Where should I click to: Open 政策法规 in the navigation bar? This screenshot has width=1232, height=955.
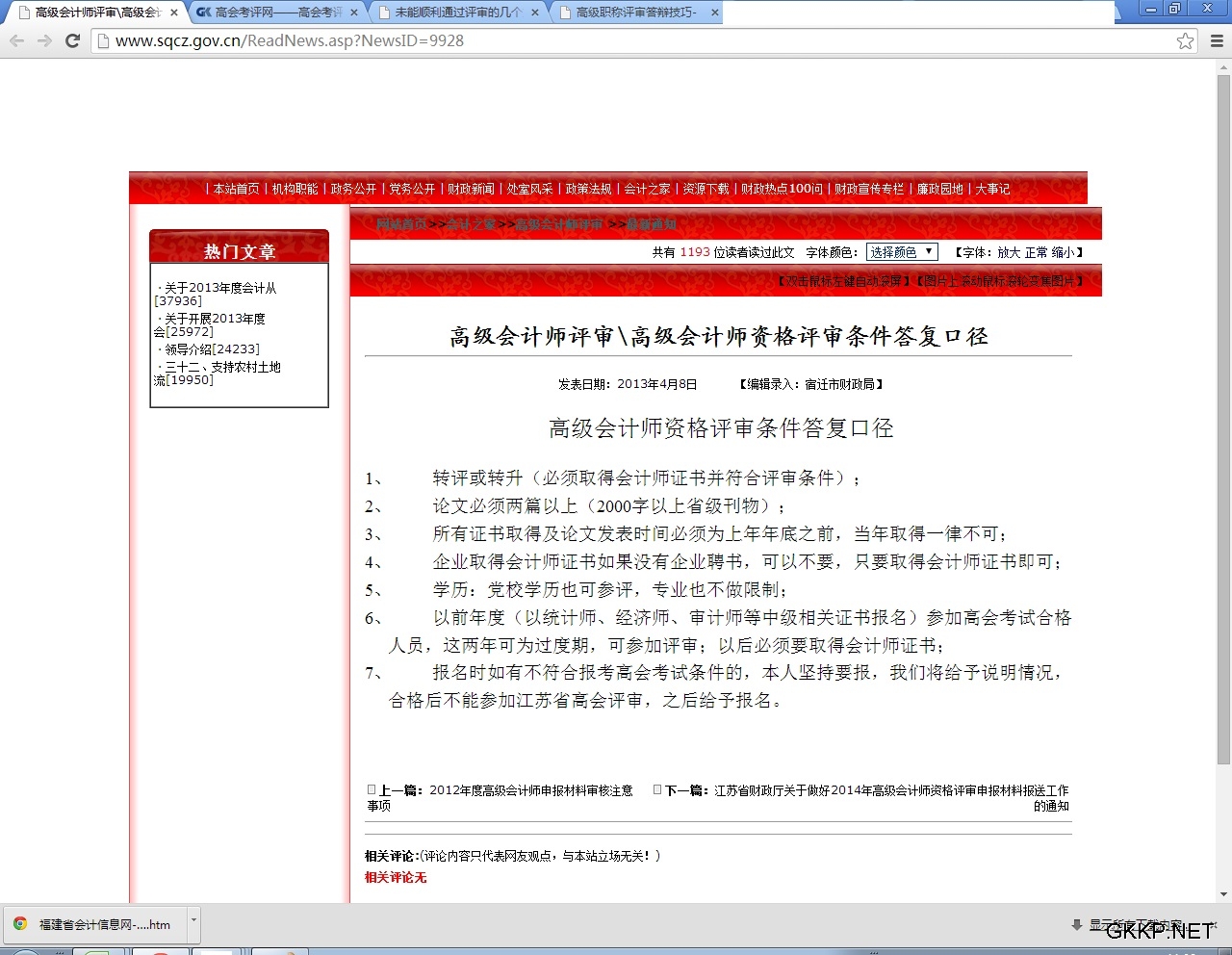tap(588, 189)
